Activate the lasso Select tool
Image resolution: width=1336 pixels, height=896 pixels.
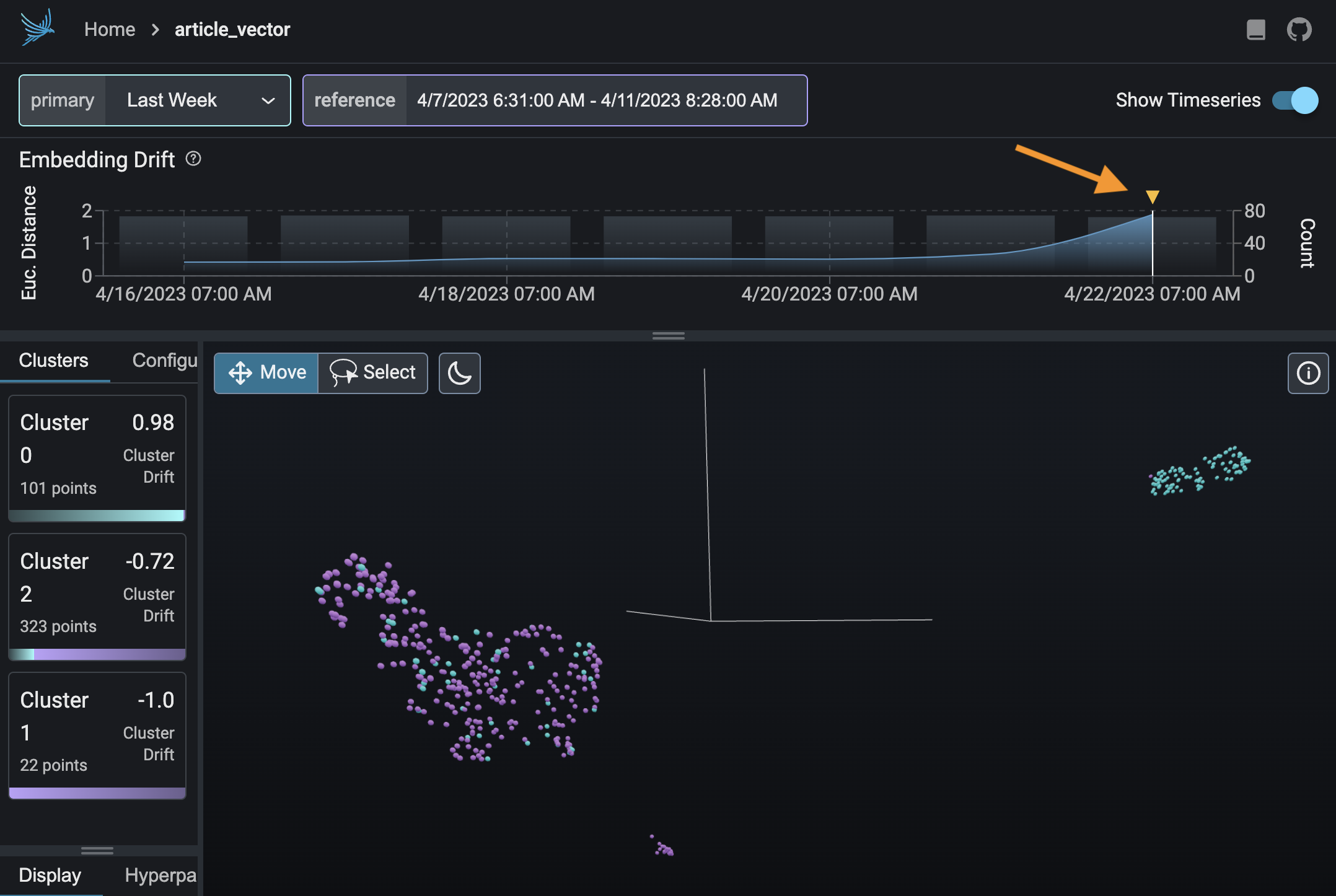coord(373,373)
